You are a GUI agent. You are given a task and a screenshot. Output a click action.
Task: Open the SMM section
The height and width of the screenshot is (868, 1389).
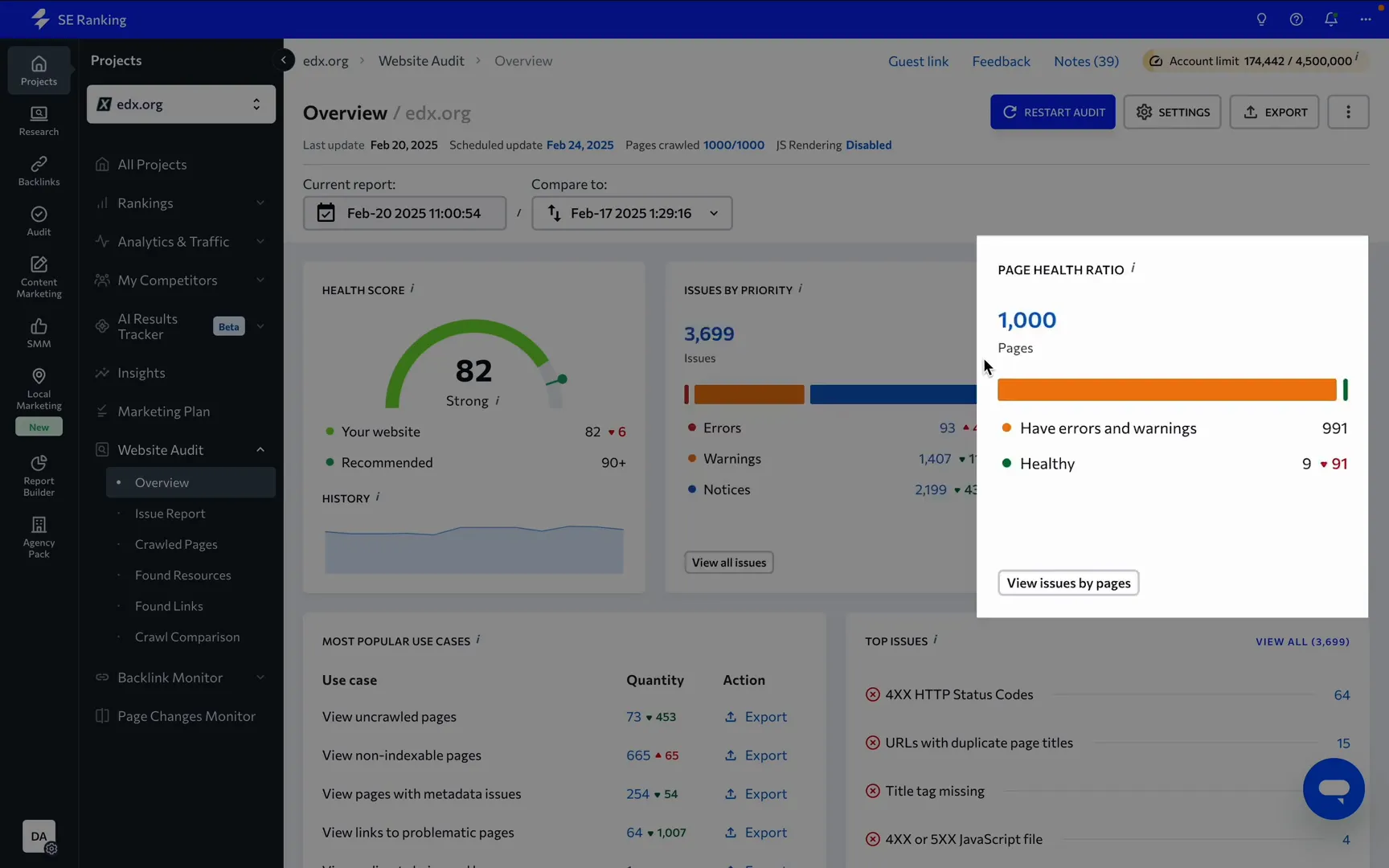[x=38, y=332]
